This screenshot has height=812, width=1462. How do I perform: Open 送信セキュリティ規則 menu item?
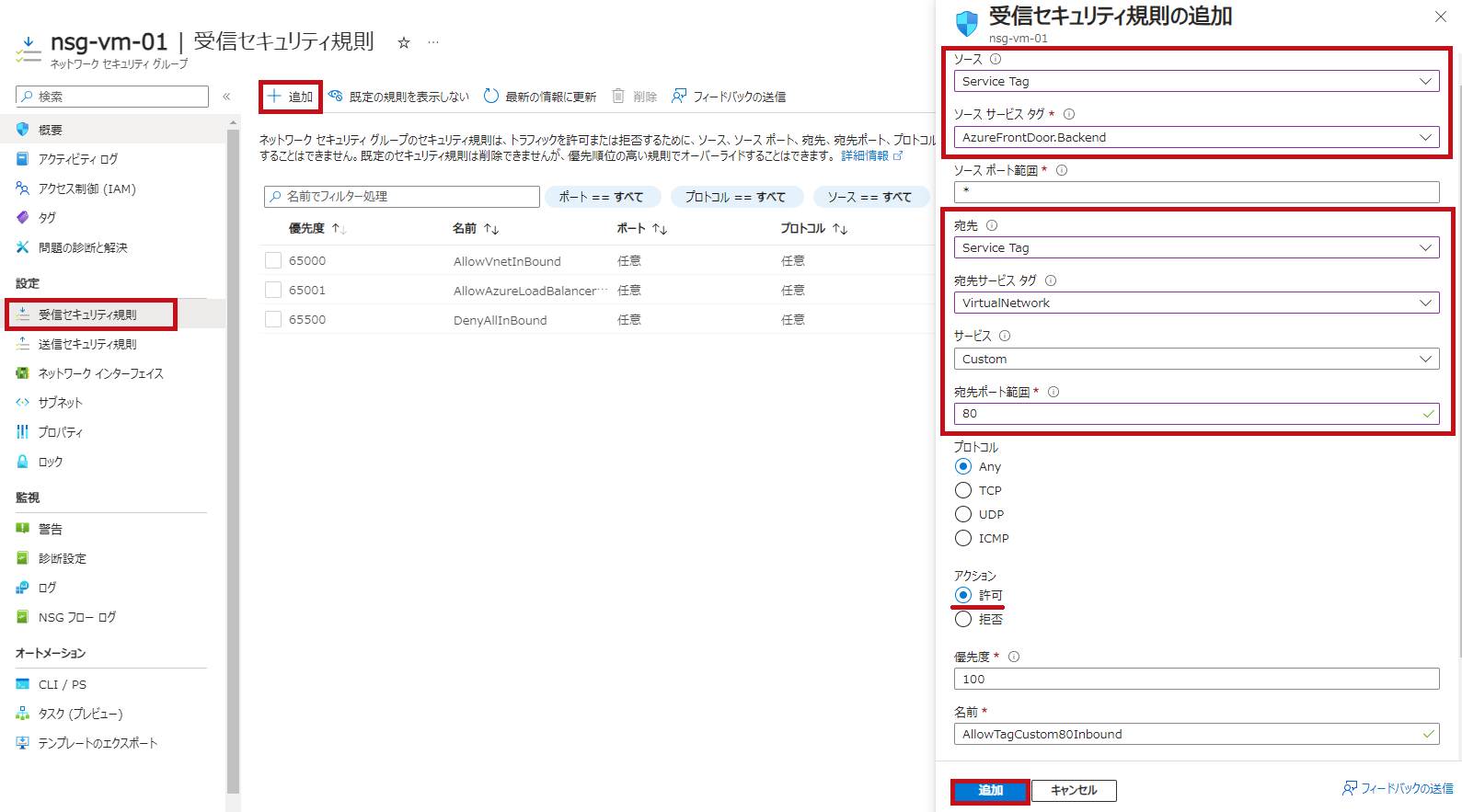tap(113, 344)
